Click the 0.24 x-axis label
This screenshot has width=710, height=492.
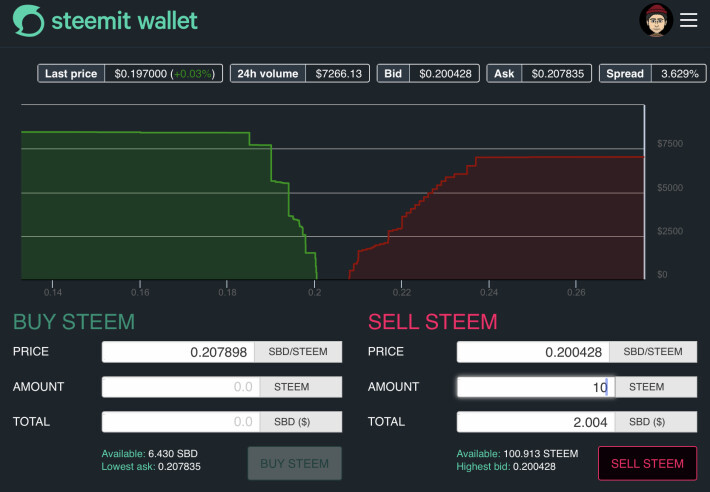pyautogui.click(x=489, y=292)
